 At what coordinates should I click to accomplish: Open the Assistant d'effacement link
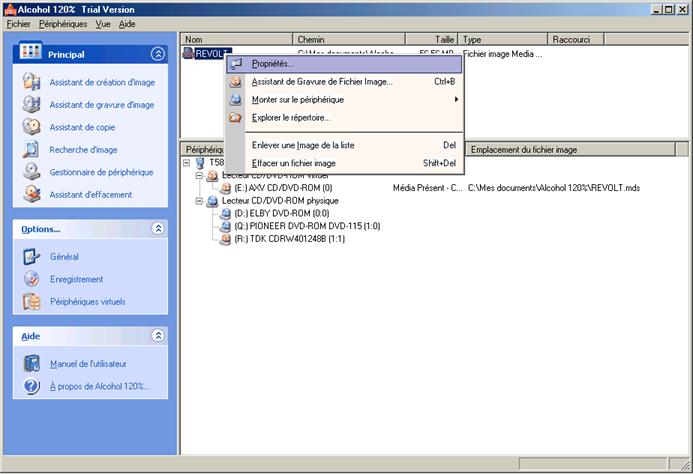click(91, 195)
